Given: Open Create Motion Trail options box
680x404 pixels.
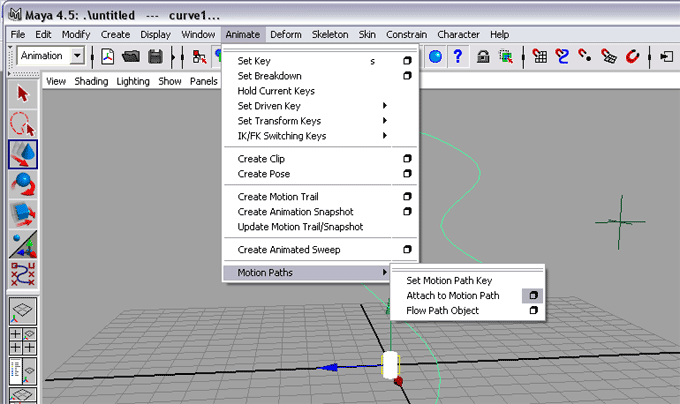Looking at the screenshot, I should (x=407, y=197).
